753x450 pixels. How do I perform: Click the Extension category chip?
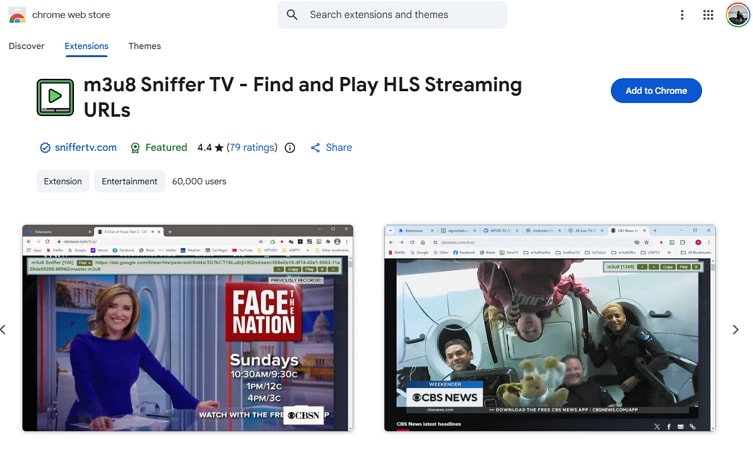[x=63, y=181]
